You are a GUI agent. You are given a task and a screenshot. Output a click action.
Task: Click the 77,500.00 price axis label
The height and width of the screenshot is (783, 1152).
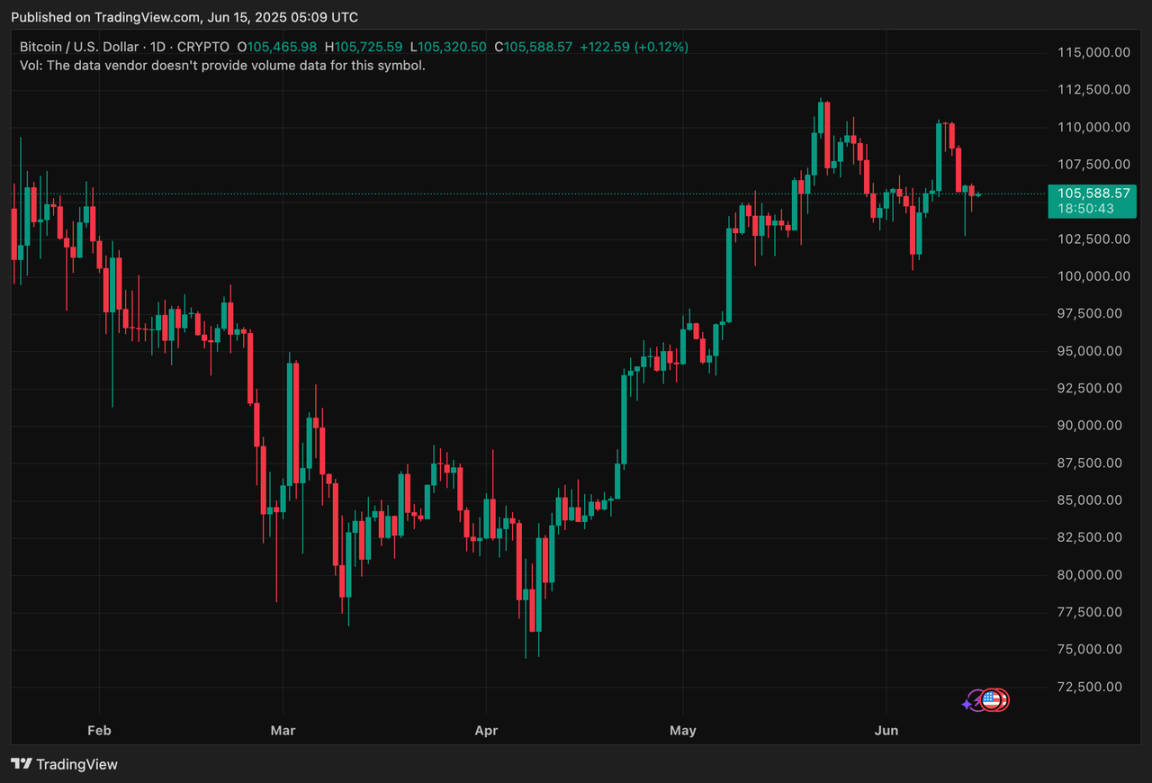[x=1090, y=612]
